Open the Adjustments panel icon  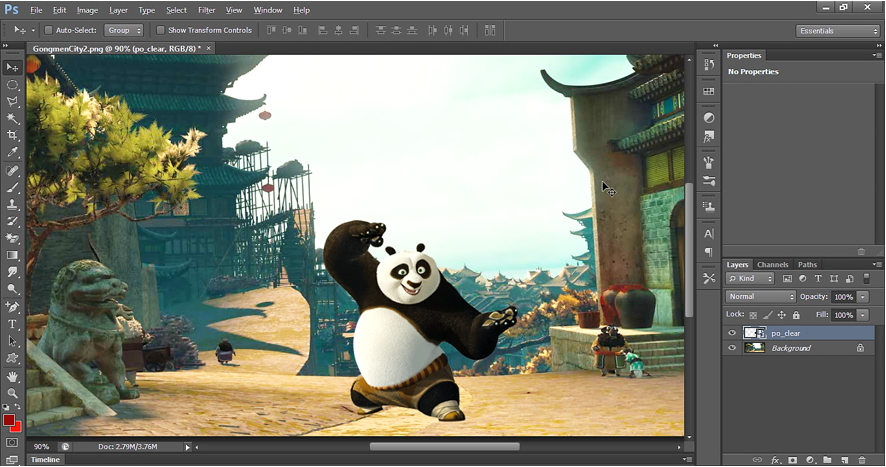pyautogui.click(x=709, y=118)
